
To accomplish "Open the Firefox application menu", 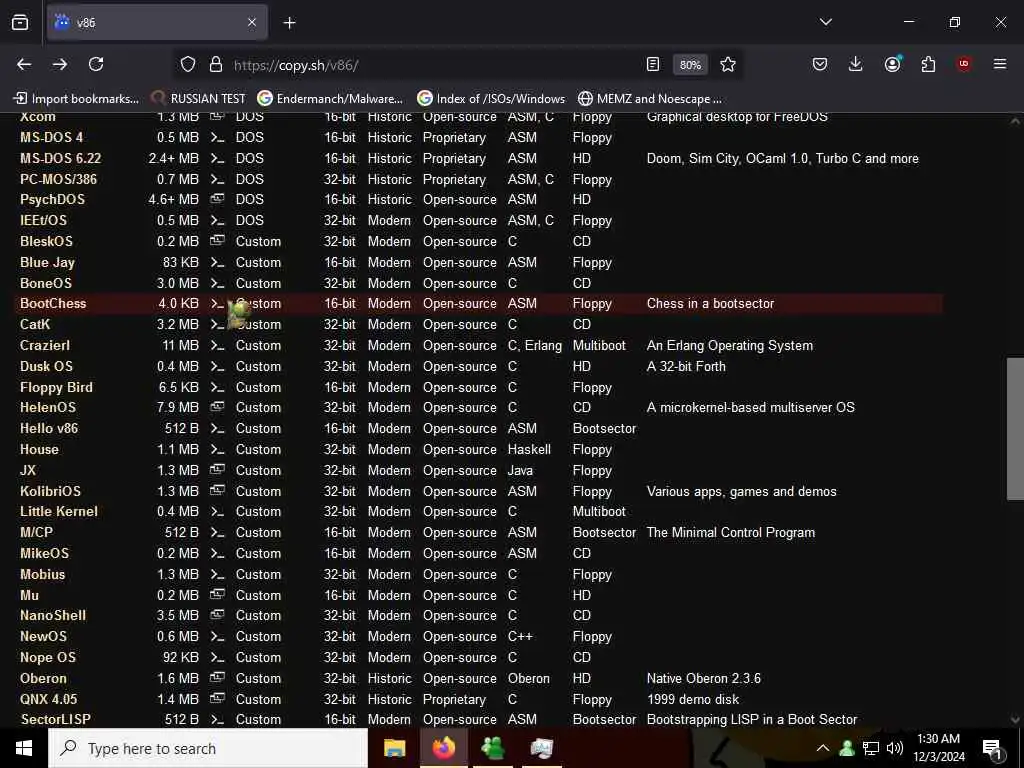I will click(1000, 64).
